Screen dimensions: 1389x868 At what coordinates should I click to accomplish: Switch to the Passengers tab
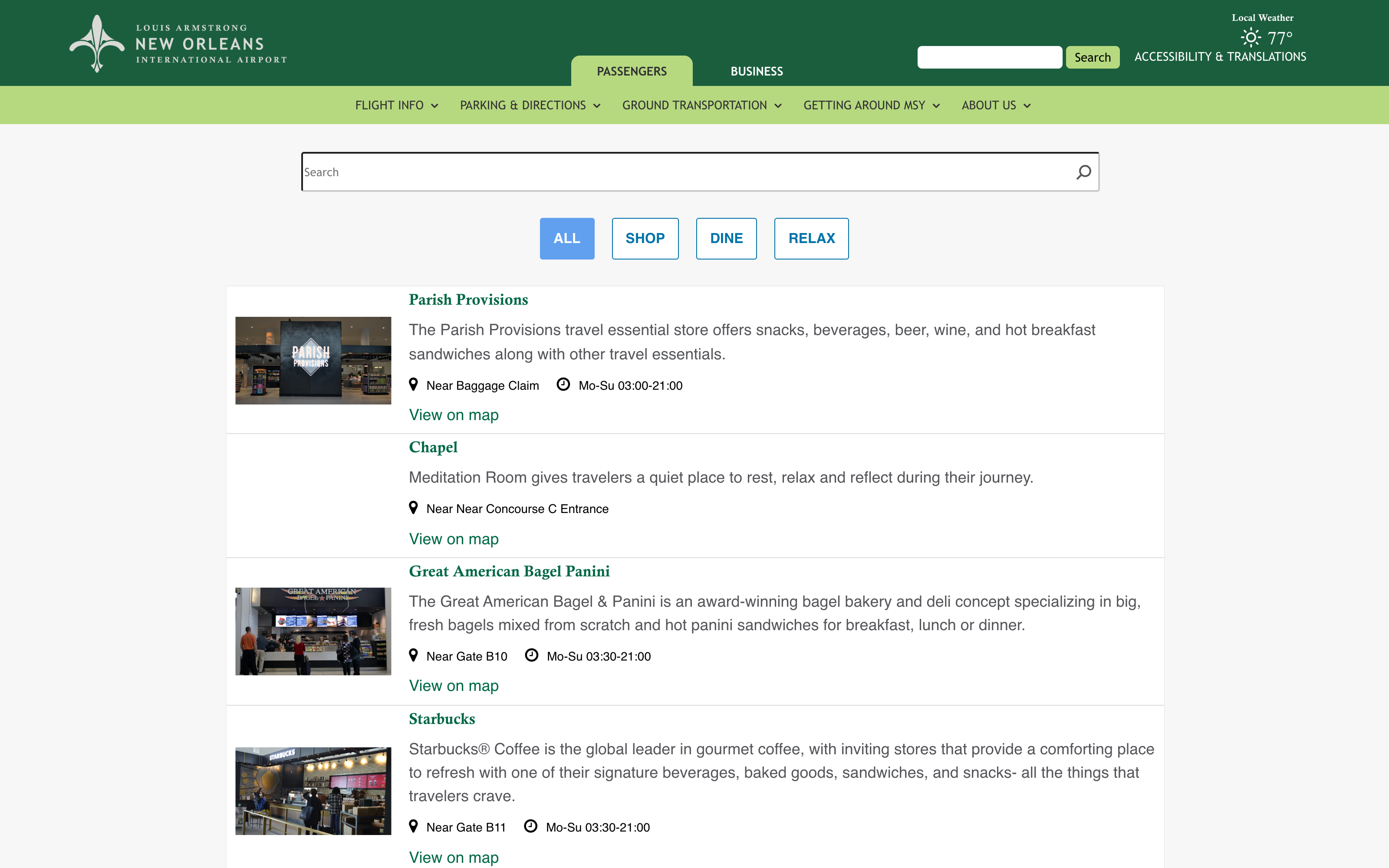coord(632,71)
